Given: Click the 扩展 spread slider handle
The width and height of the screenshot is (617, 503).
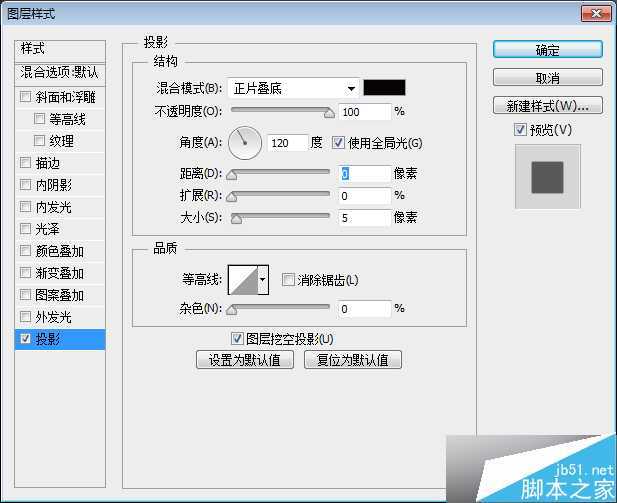Looking at the screenshot, I should point(232,196).
